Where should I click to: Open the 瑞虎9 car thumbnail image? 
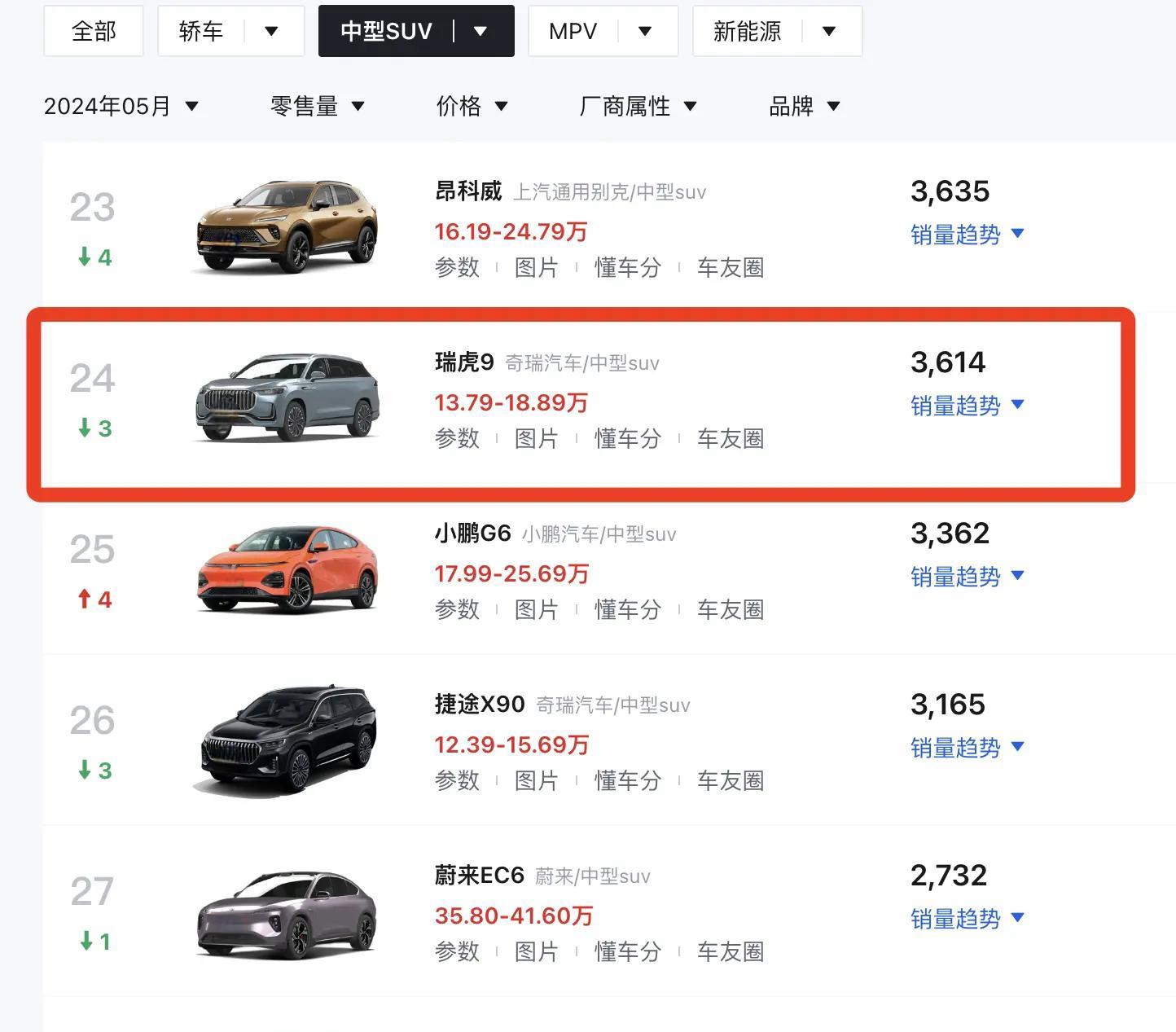click(x=287, y=397)
